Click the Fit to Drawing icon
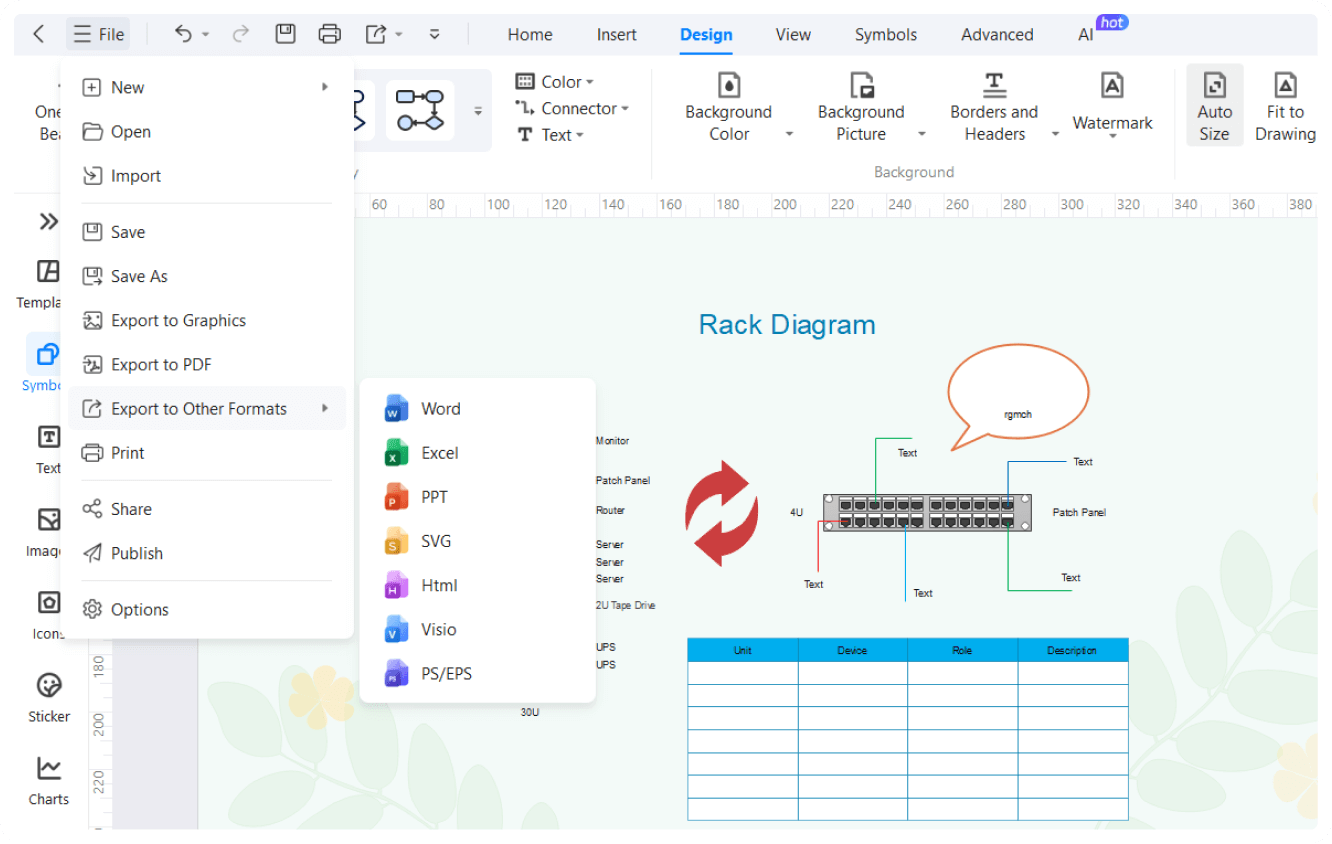This screenshot has width=1332, height=844. pyautogui.click(x=1285, y=86)
